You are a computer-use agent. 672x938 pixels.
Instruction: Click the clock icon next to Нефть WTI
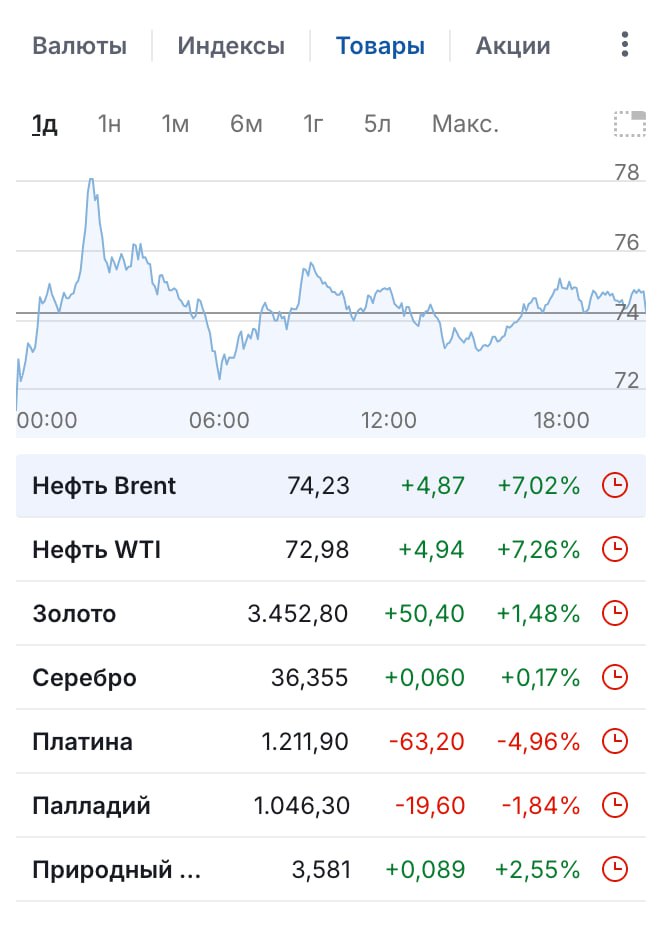point(615,549)
